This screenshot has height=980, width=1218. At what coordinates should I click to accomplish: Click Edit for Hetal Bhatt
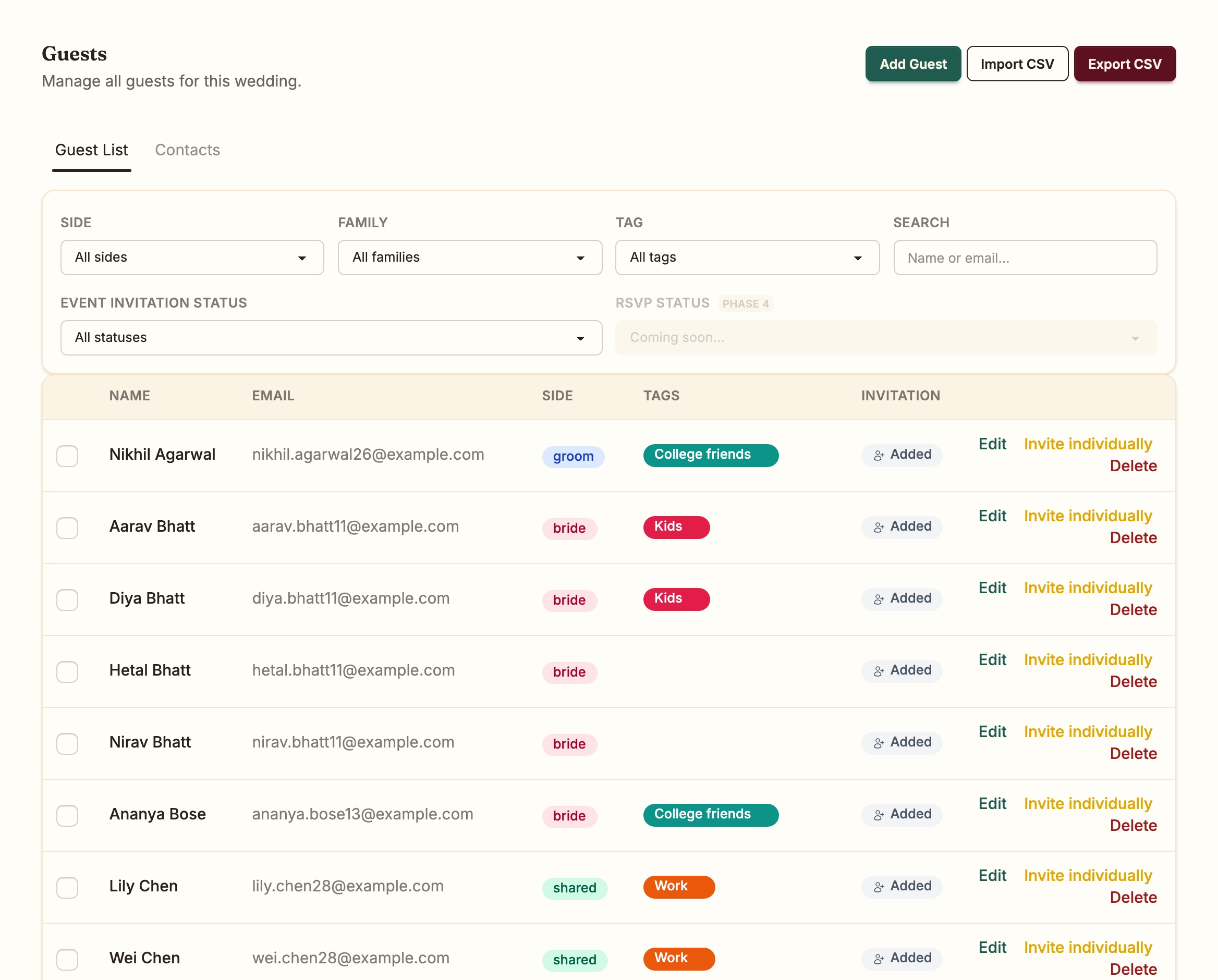point(992,660)
